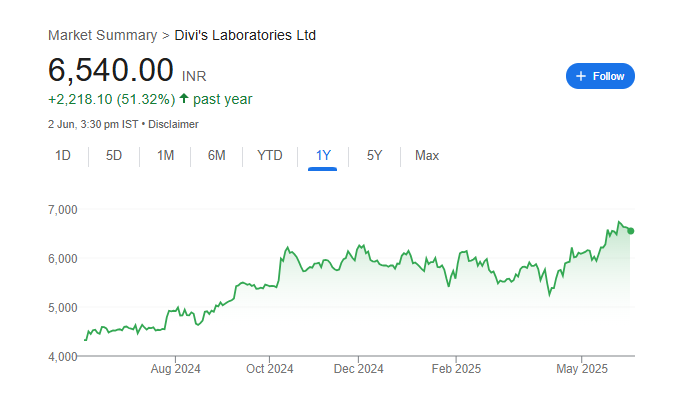Click the Divi's Laboratories Ltd title
Viewport: 680px width, 395px height.
click(x=245, y=35)
